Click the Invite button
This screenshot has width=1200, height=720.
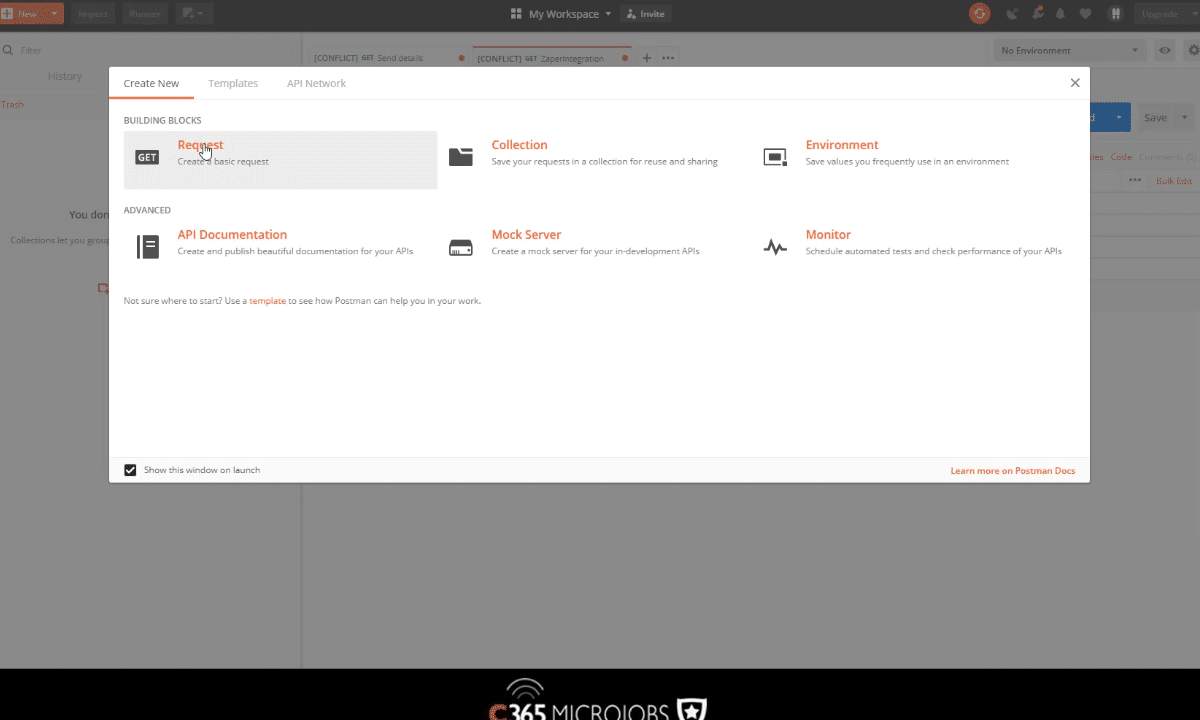(645, 14)
